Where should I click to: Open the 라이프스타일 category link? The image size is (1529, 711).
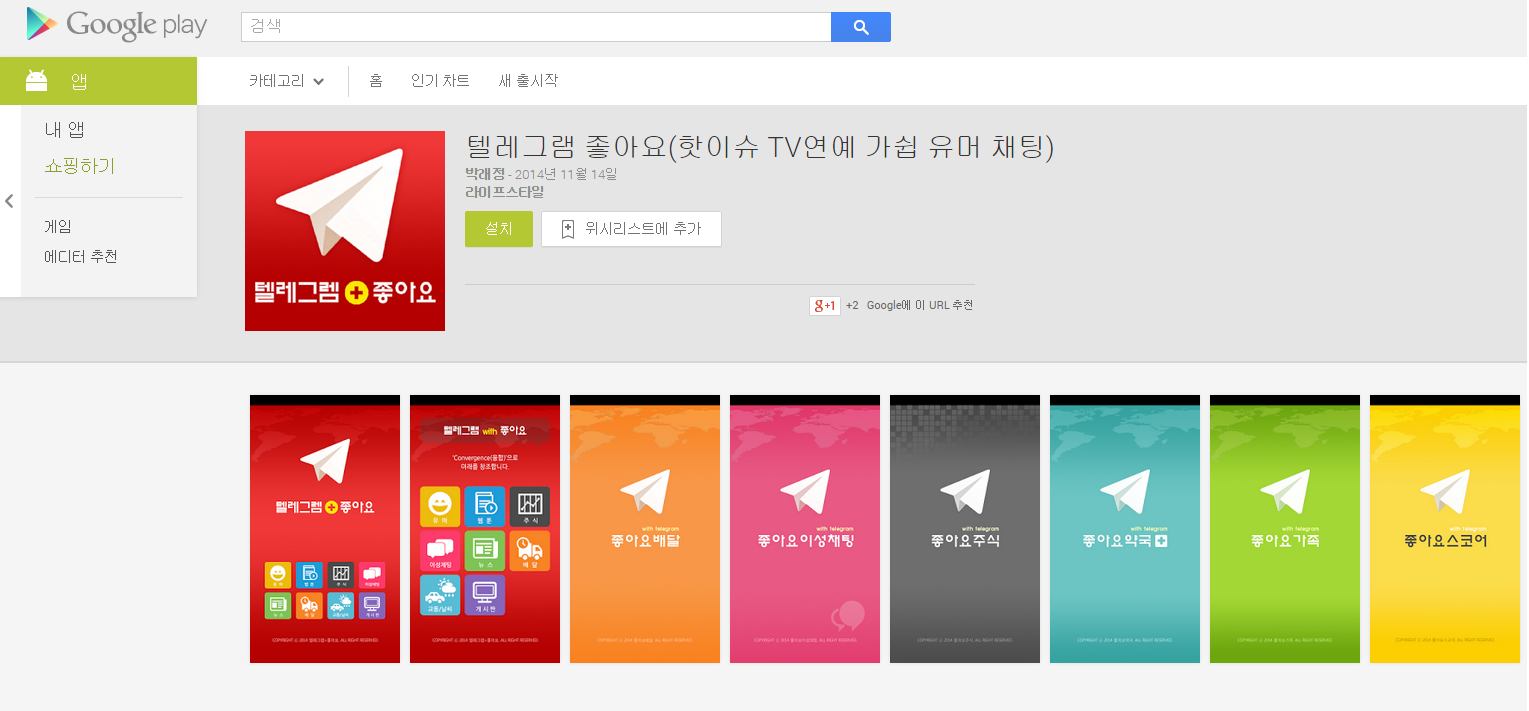(505, 192)
